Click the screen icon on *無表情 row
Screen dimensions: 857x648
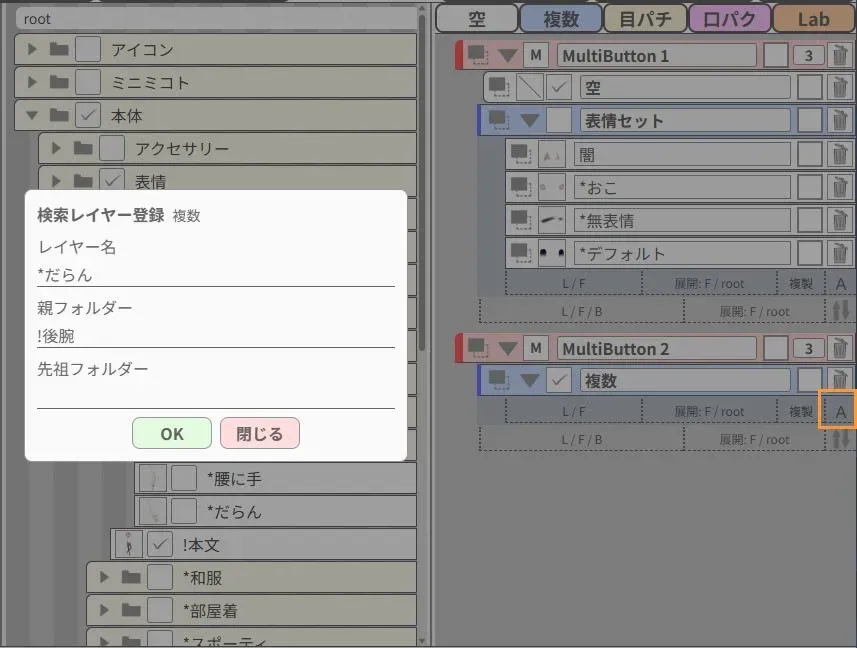coord(520,220)
